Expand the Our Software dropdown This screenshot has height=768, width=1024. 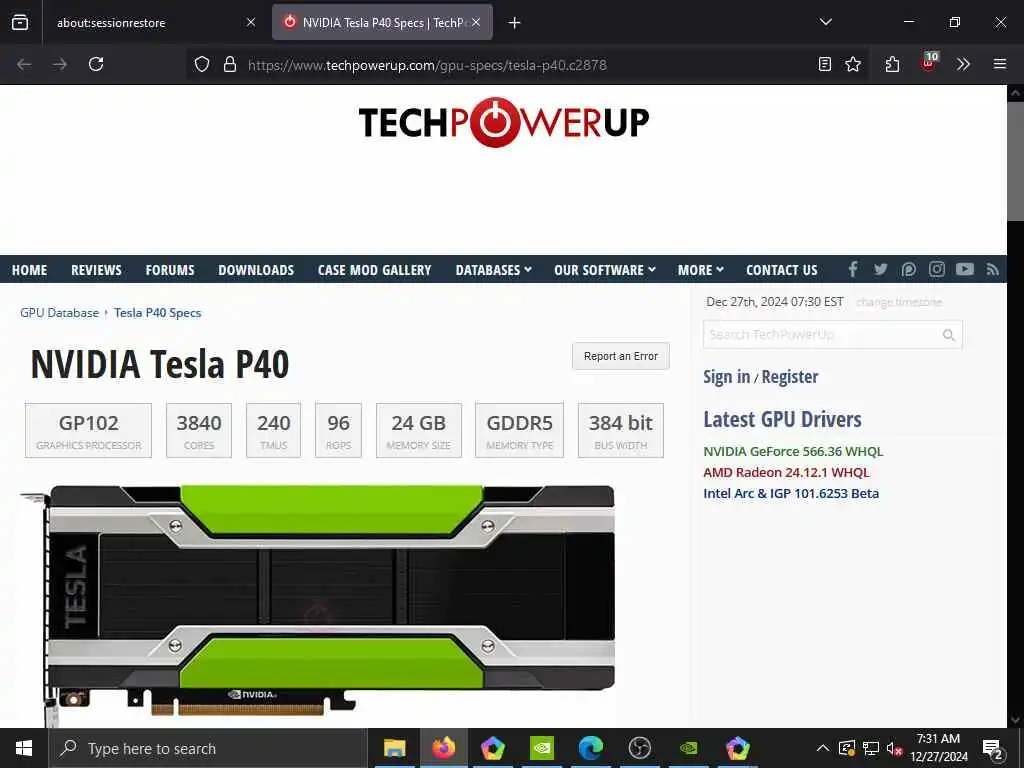click(605, 270)
